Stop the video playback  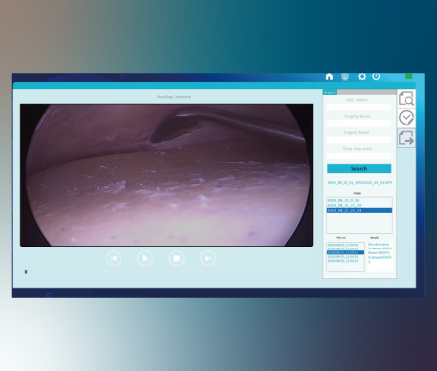tap(176, 258)
